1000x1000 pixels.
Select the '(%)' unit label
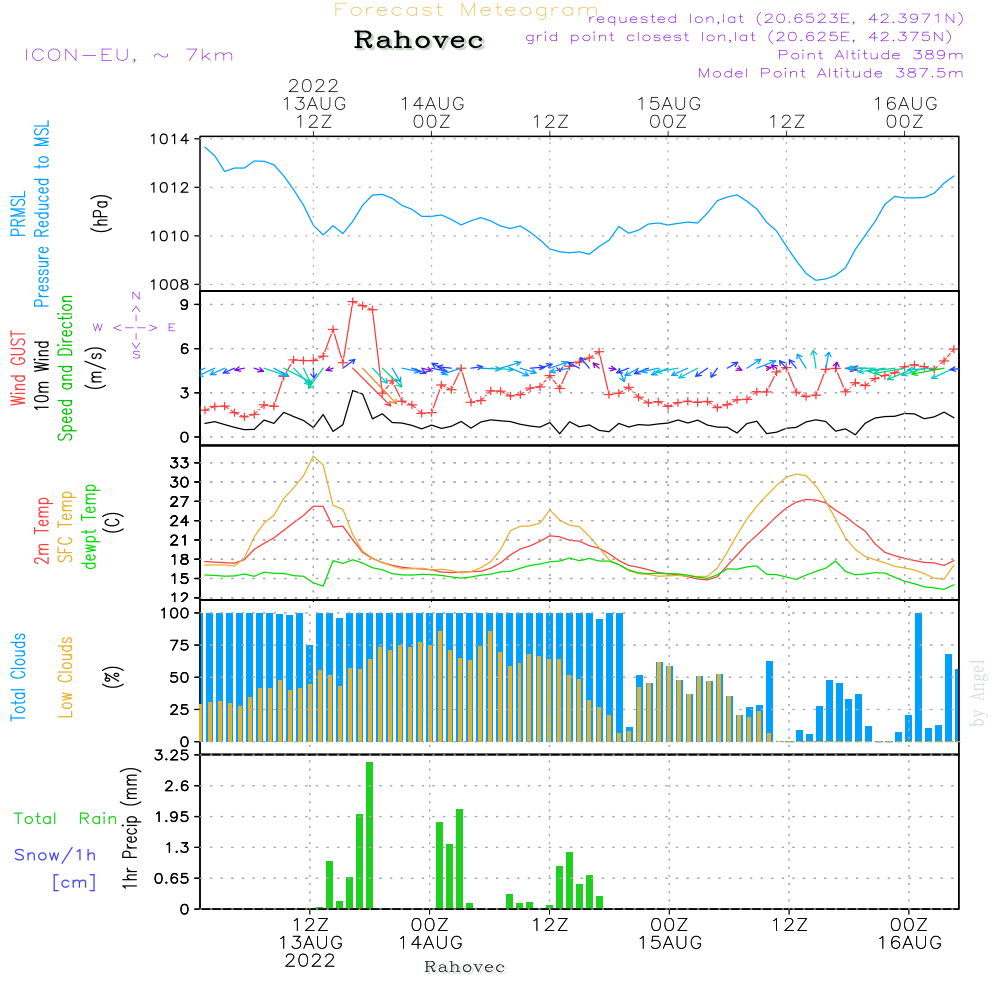113,677
